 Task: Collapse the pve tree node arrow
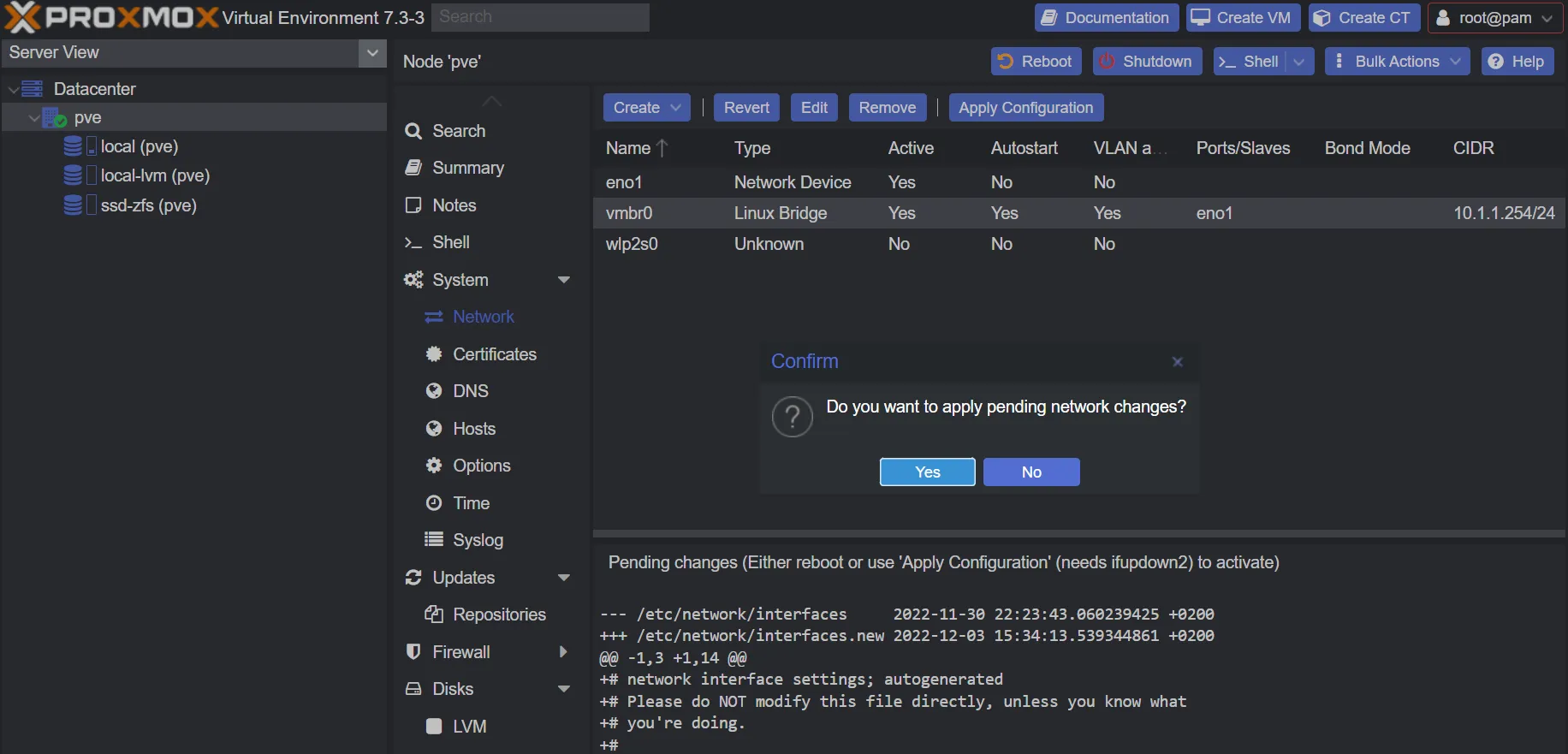pyautogui.click(x=34, y=117)
